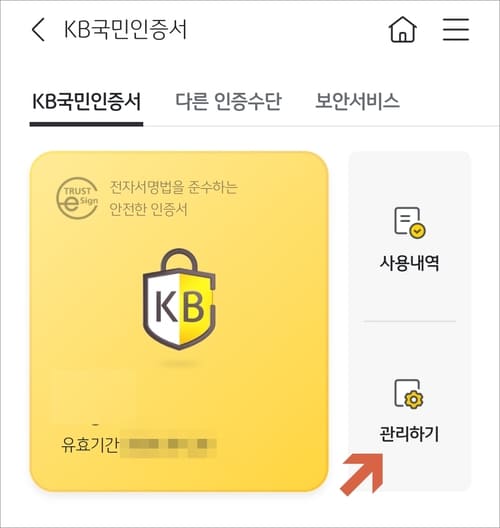Open the hamburger menu
The width and height of the screenshot is (500, 528).
pos(456,29)
